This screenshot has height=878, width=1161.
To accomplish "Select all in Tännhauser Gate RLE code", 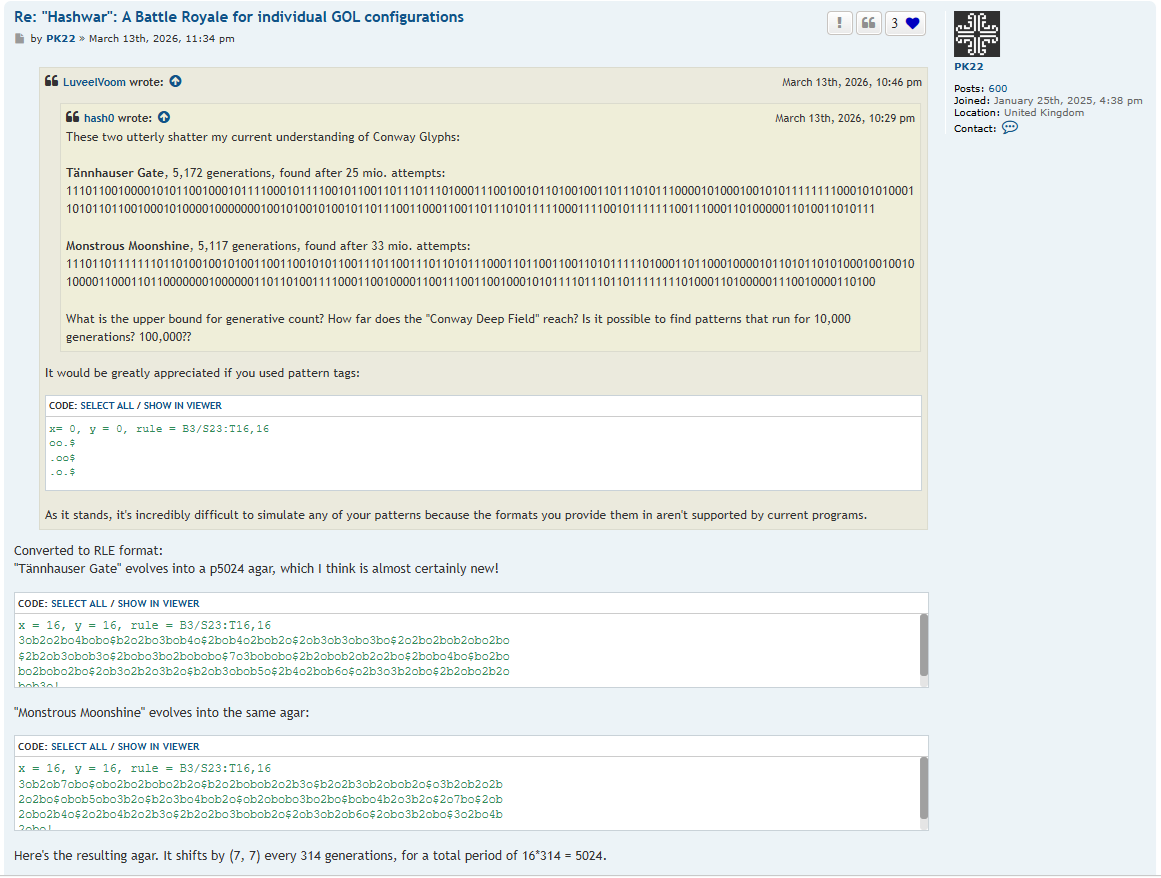I will tap(78, 603).
